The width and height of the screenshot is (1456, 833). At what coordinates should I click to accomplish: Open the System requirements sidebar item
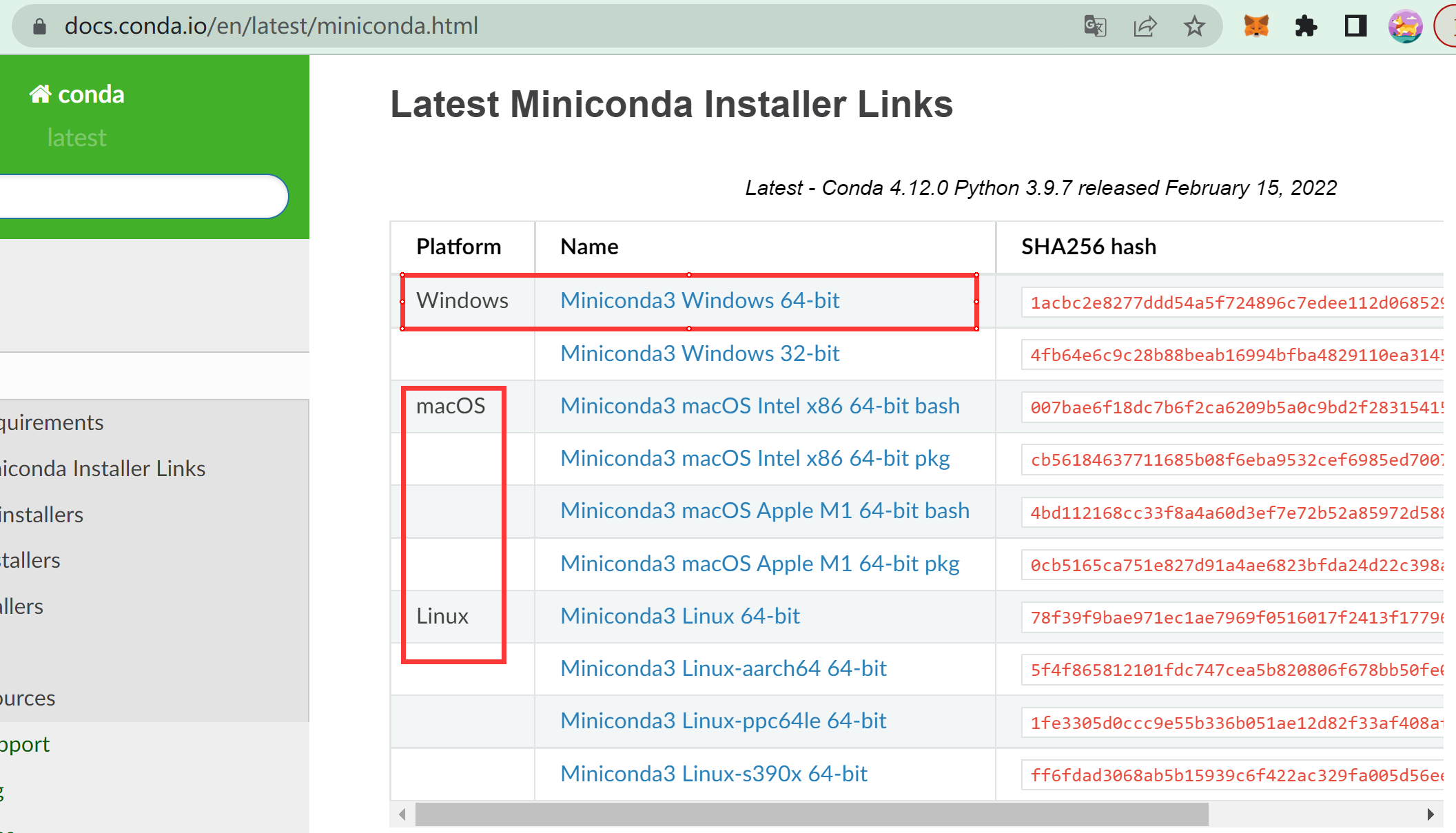tap(52, 422)
